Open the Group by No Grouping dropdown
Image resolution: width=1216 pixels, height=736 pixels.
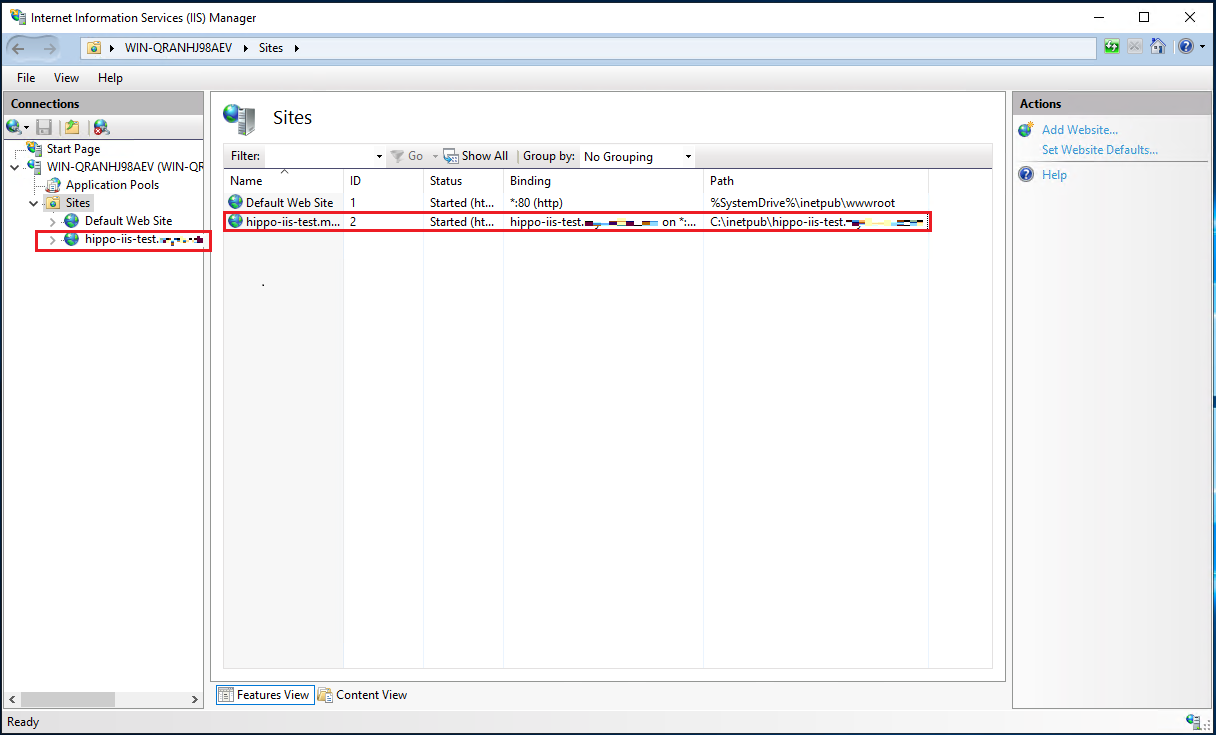tap(638, 157)
